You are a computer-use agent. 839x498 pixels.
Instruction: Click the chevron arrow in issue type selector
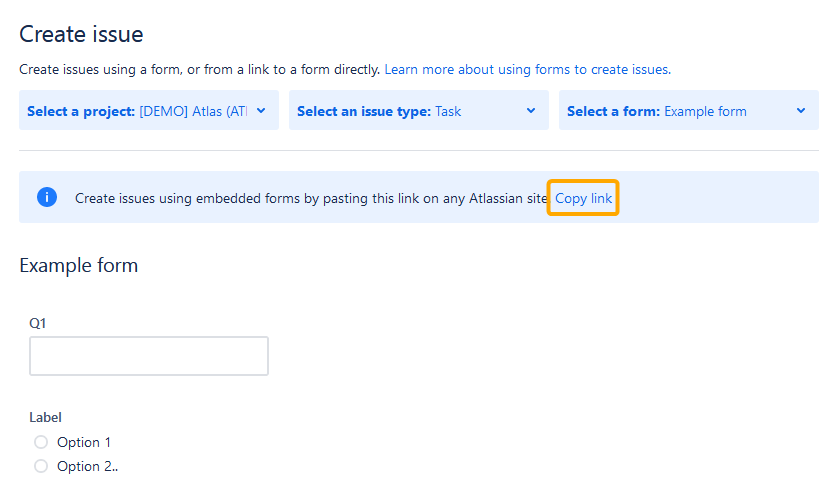(x=531, y=111)
